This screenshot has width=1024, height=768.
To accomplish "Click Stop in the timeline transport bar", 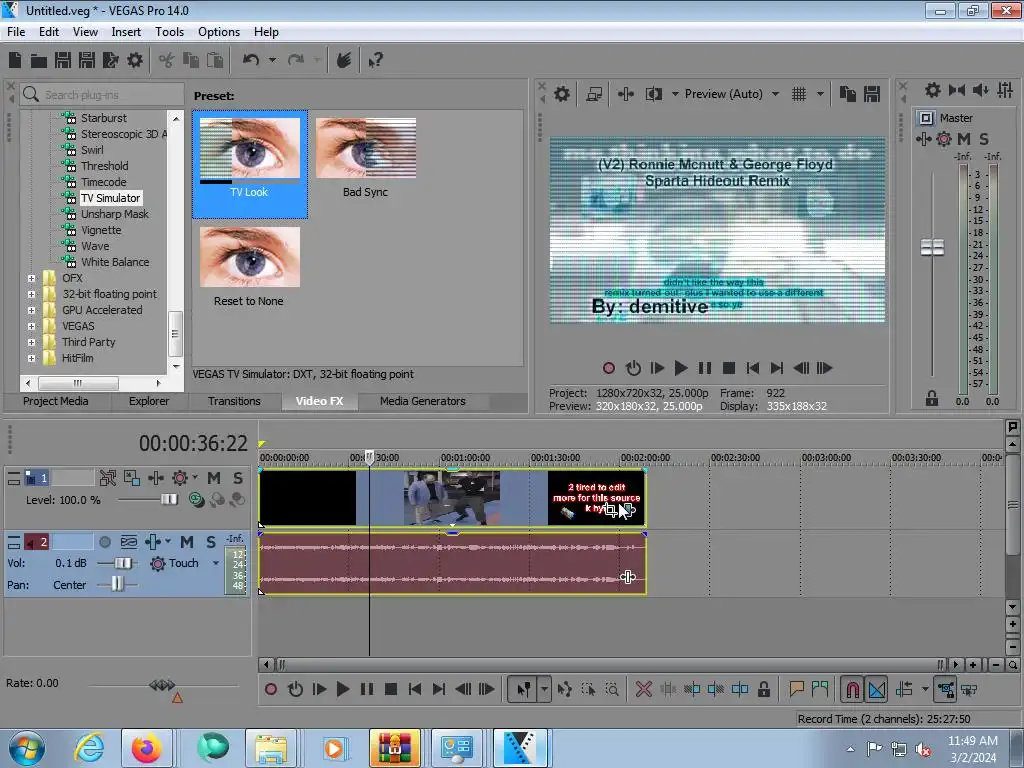I will (x=391, y=689).
